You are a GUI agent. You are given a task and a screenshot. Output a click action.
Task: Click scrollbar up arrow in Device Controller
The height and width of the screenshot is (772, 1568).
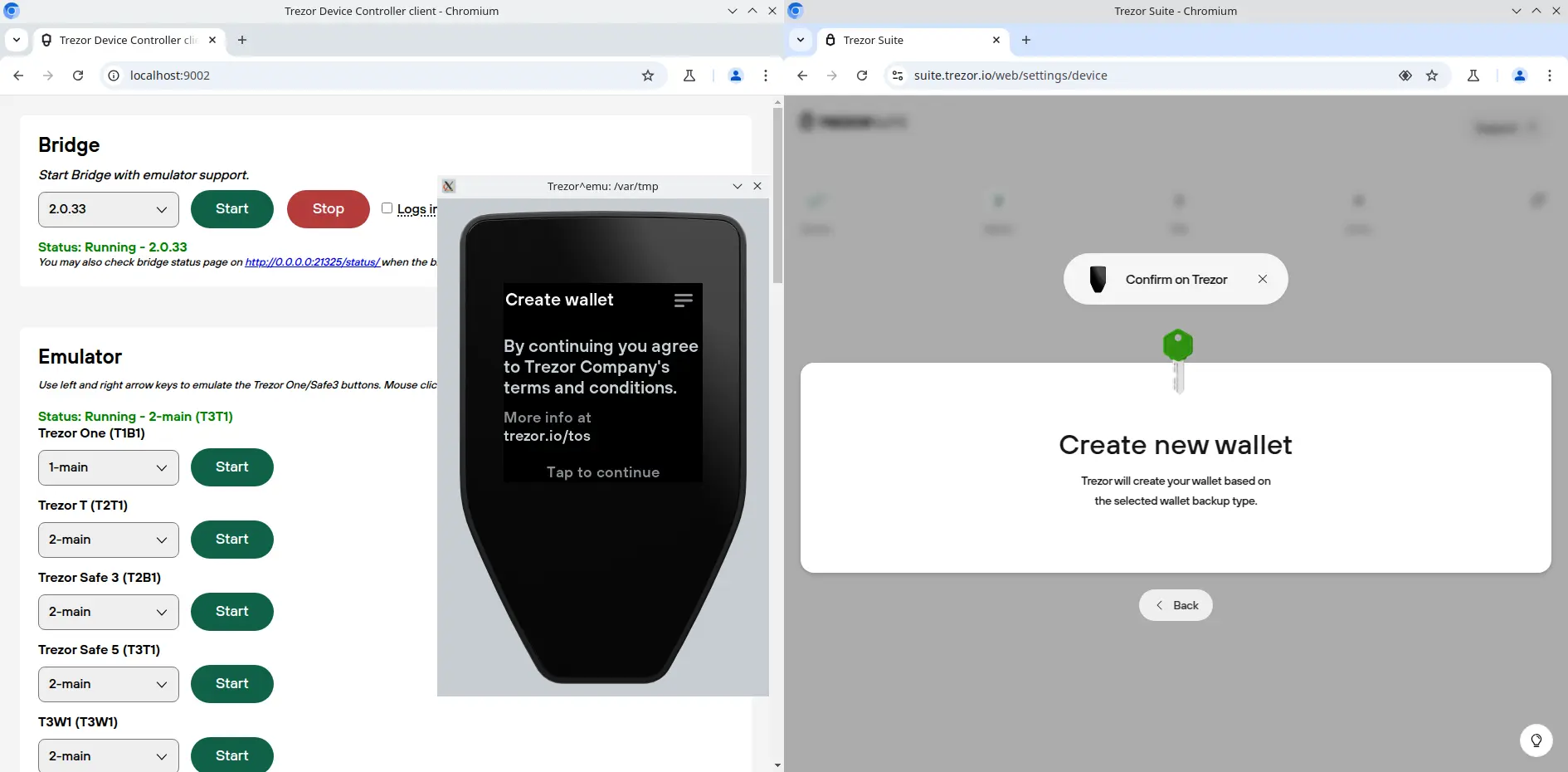[777, 101]
